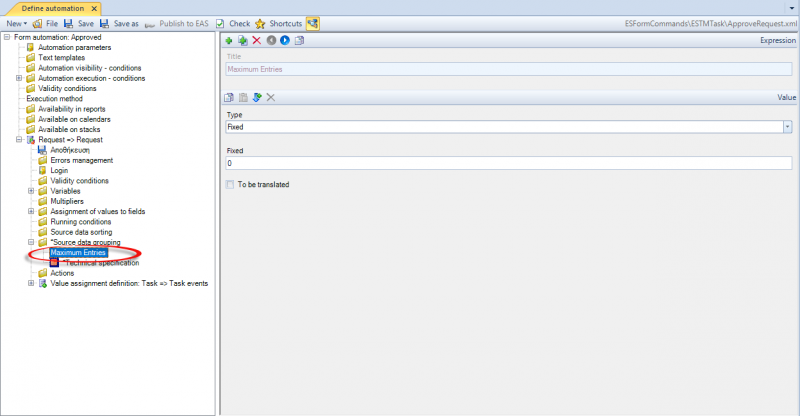This screenshot has width=800, height=416.
Task: Click the floppy disk Save icon
Action: pyautogui.click(x=68, y=23)
